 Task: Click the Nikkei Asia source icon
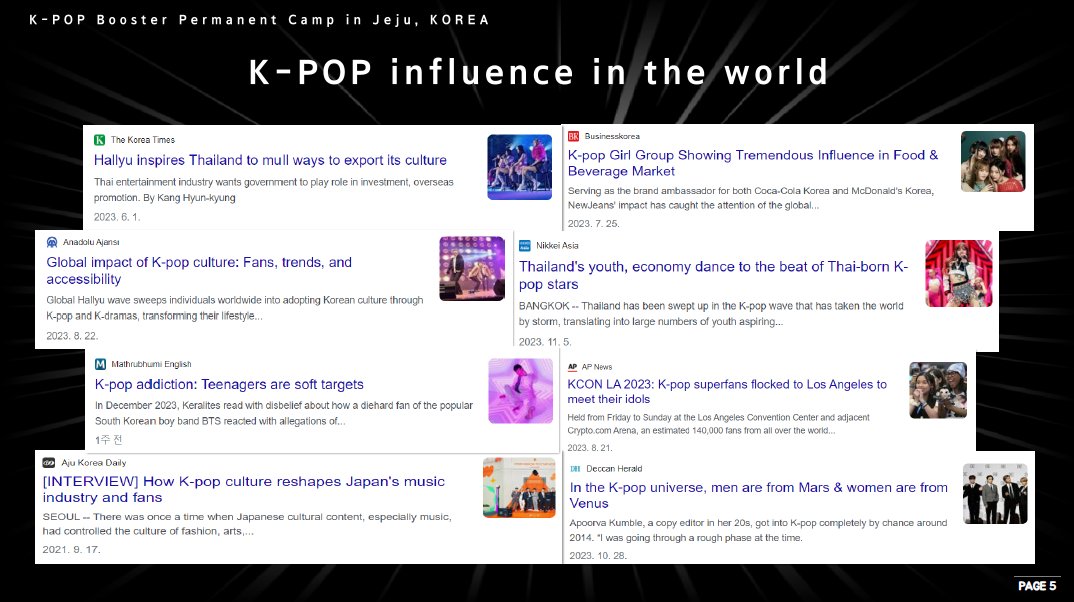pos(525,245)
